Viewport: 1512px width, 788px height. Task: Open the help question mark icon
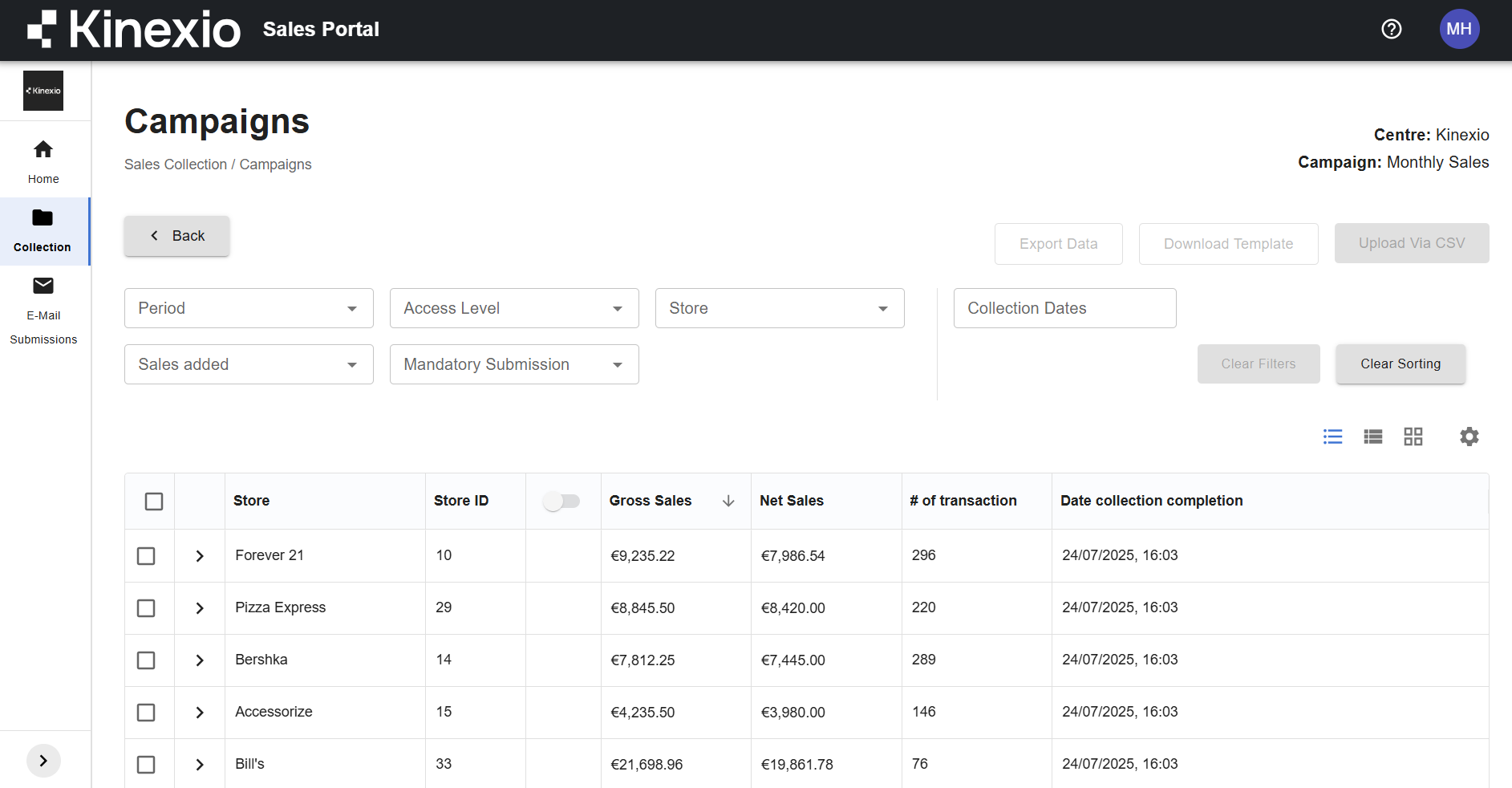click(x=1392, y=30)
